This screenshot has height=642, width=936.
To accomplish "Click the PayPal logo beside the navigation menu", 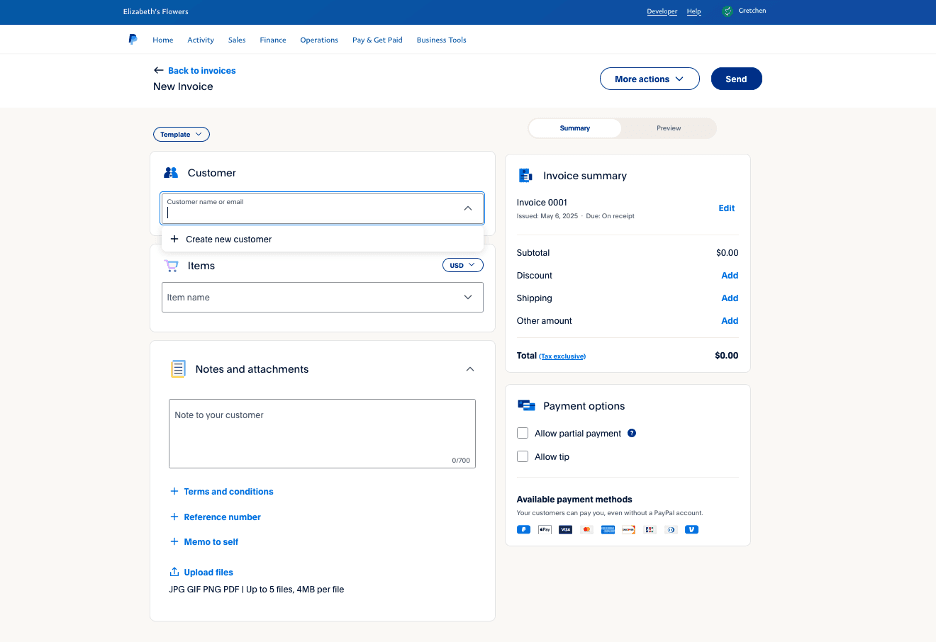I will coord(132,40).
